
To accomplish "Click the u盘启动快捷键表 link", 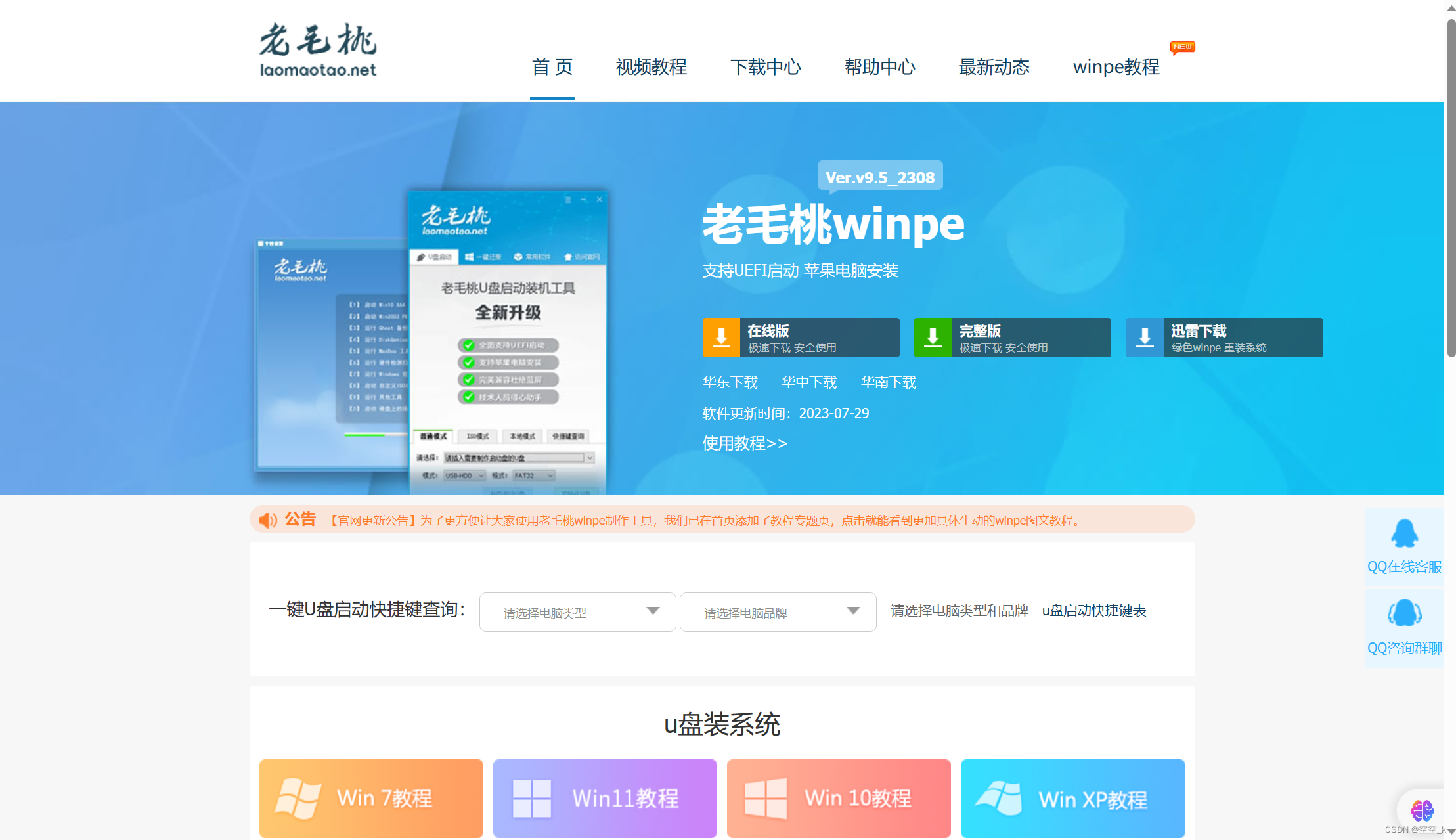I will pyautogui.click(x=1093, y=611).
